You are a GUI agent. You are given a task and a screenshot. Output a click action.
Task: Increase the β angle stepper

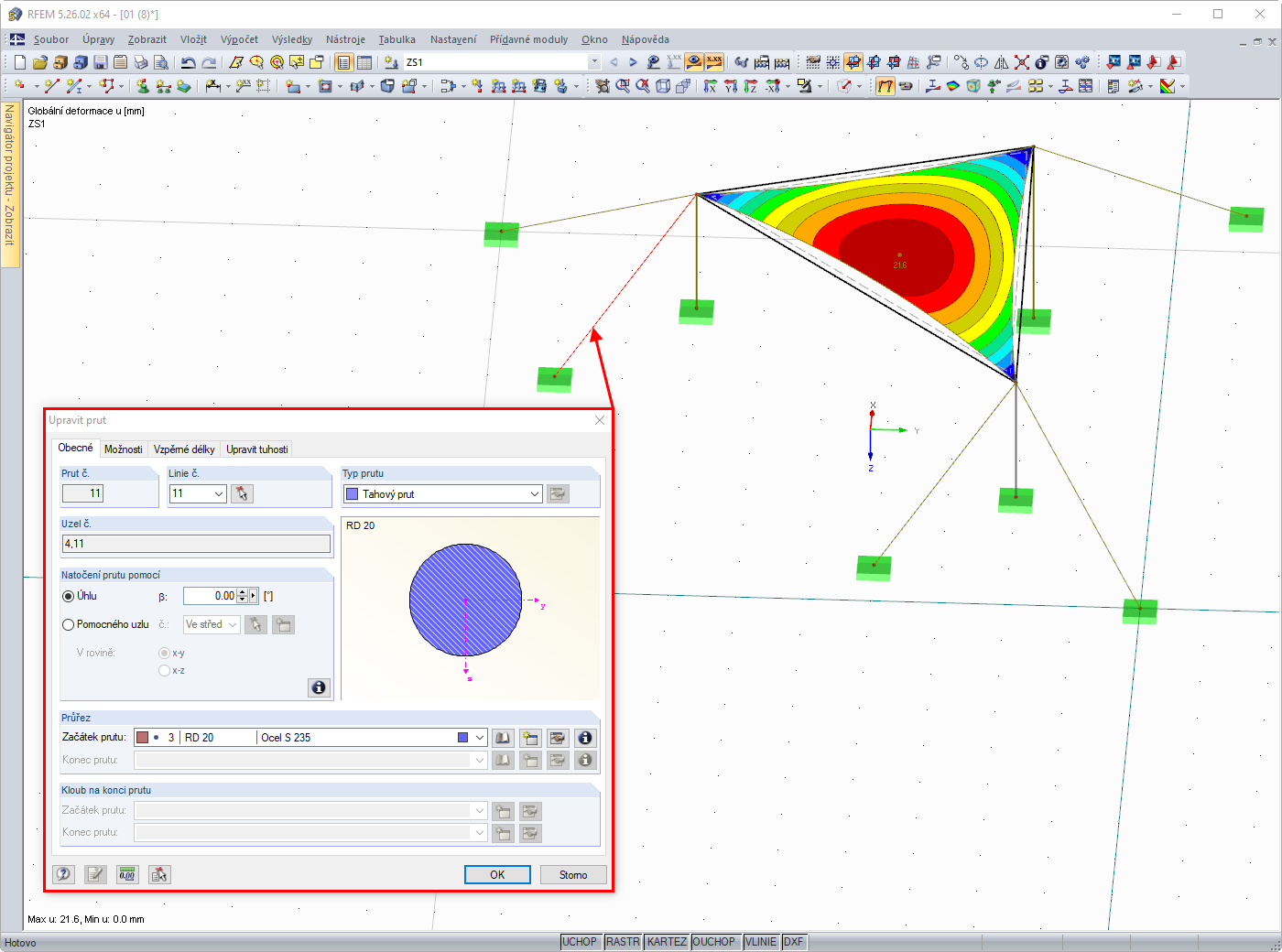click(242, 592)
